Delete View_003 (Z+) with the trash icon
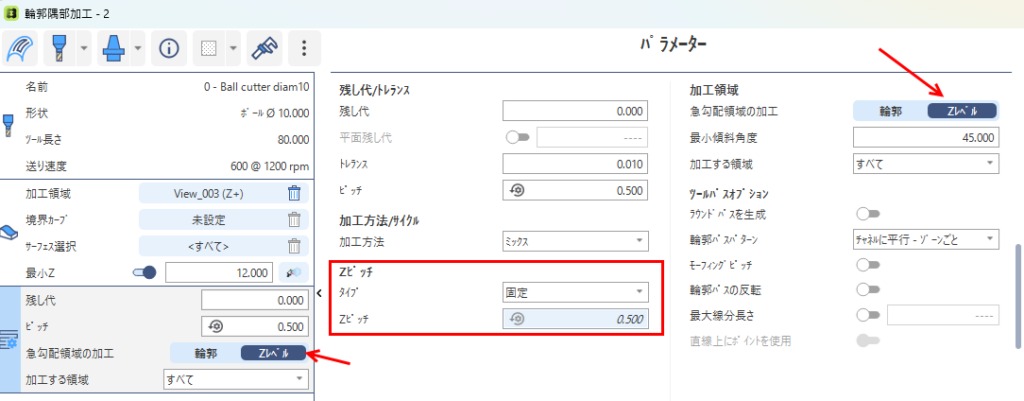The width and height of the screenshot is (1024, 401). coord(294,194)
